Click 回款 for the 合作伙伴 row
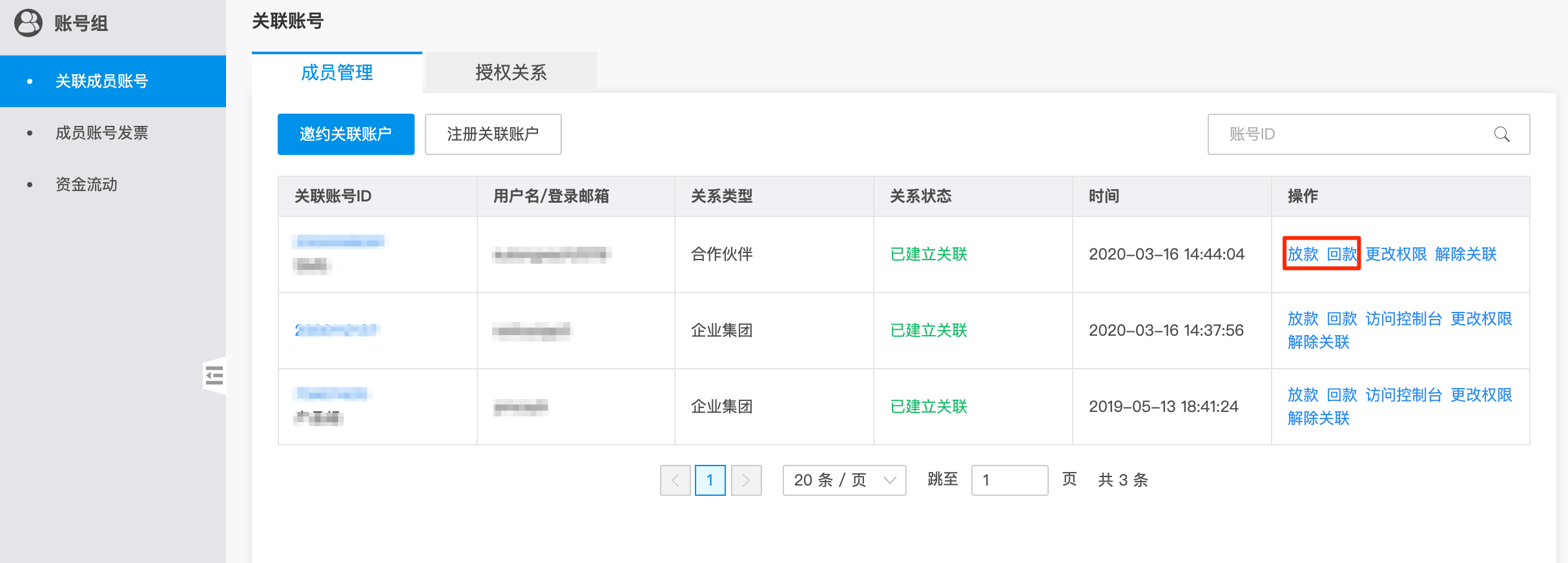The image size is (1568, 563). [x=1341, y=254]
